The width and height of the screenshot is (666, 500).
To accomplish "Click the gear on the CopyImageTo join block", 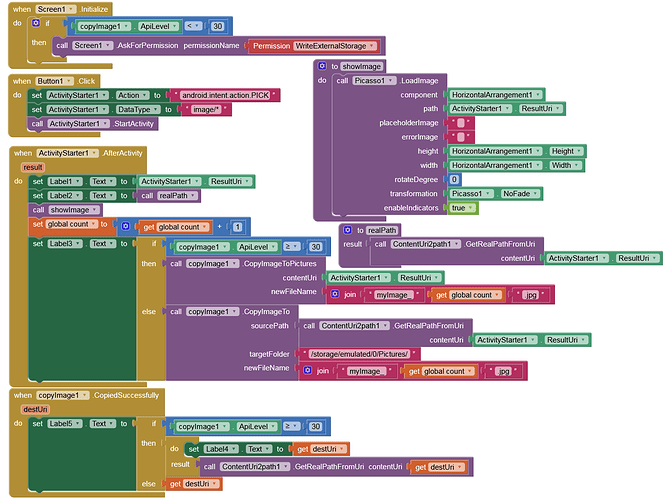I will [308, 371].
